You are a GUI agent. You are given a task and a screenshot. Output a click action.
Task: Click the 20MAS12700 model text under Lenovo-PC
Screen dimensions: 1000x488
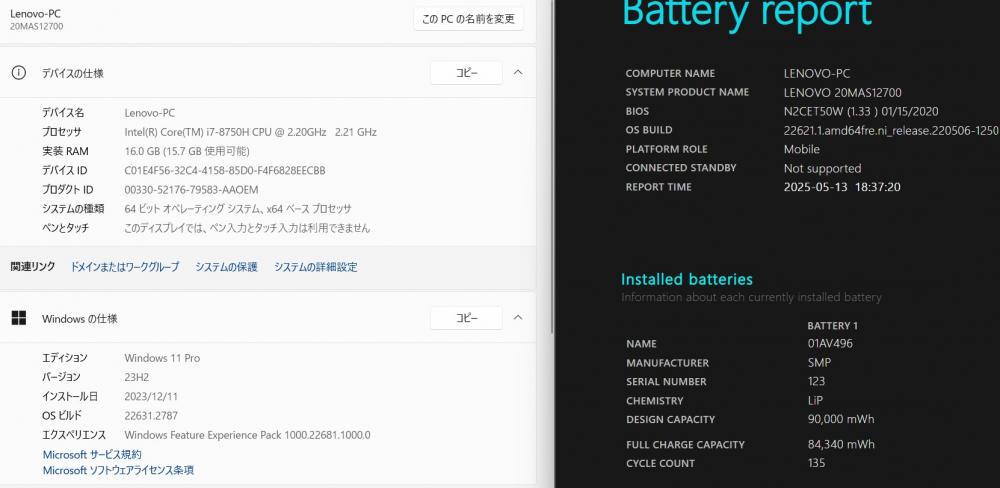point(36,26)
